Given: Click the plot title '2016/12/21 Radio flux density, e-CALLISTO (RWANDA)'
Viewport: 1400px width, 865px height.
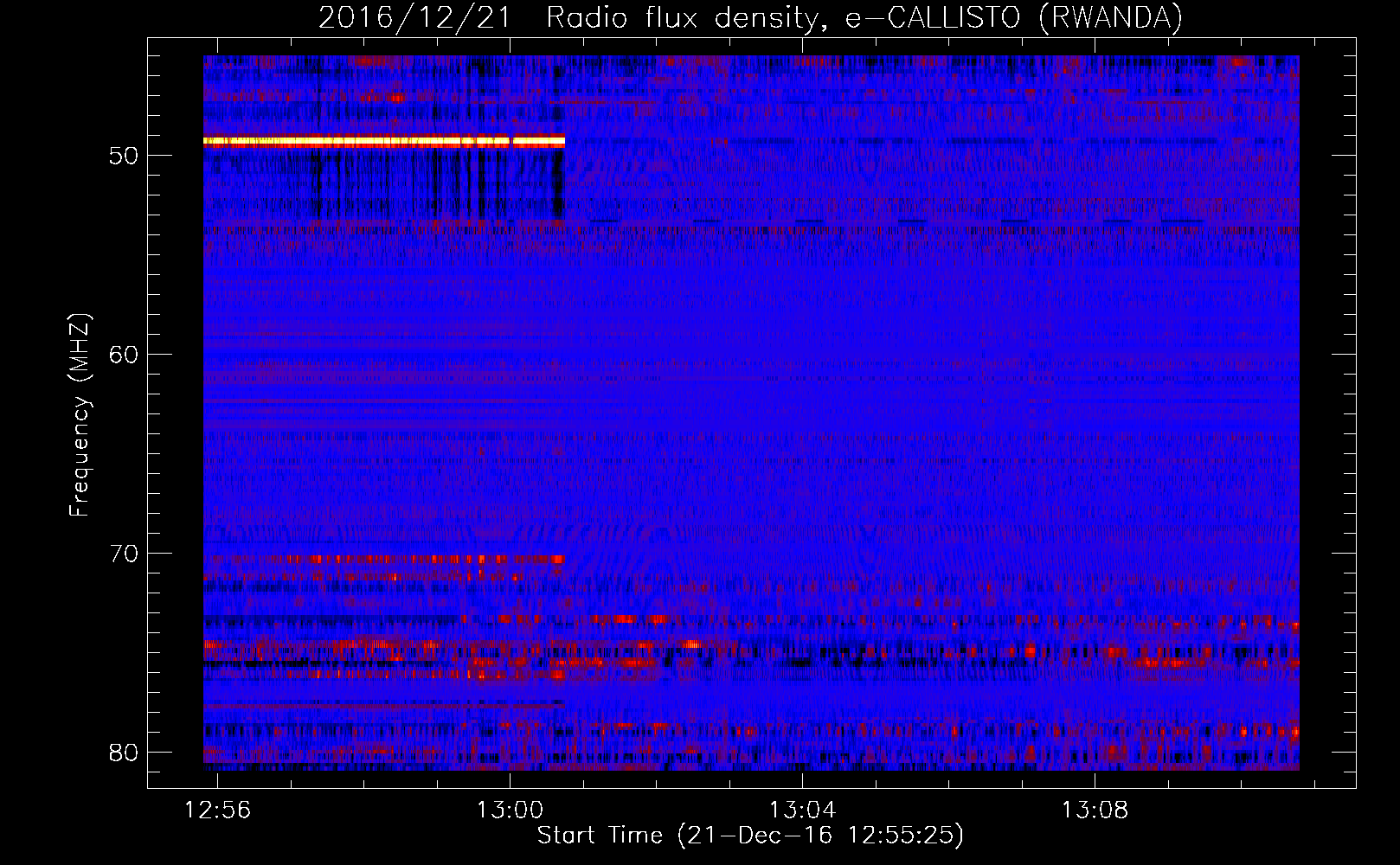Looking at the screenshot, I should coord(750,17).
